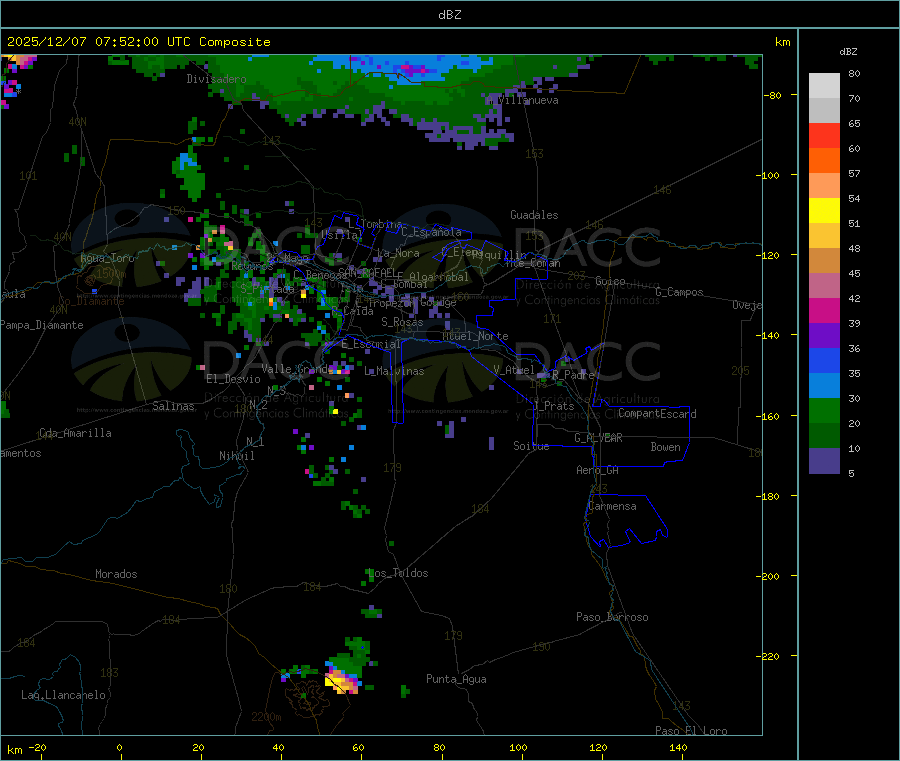The image size is (900, 761).
Task: Click the E_Escorial map label
Action: tap(371, 344)
